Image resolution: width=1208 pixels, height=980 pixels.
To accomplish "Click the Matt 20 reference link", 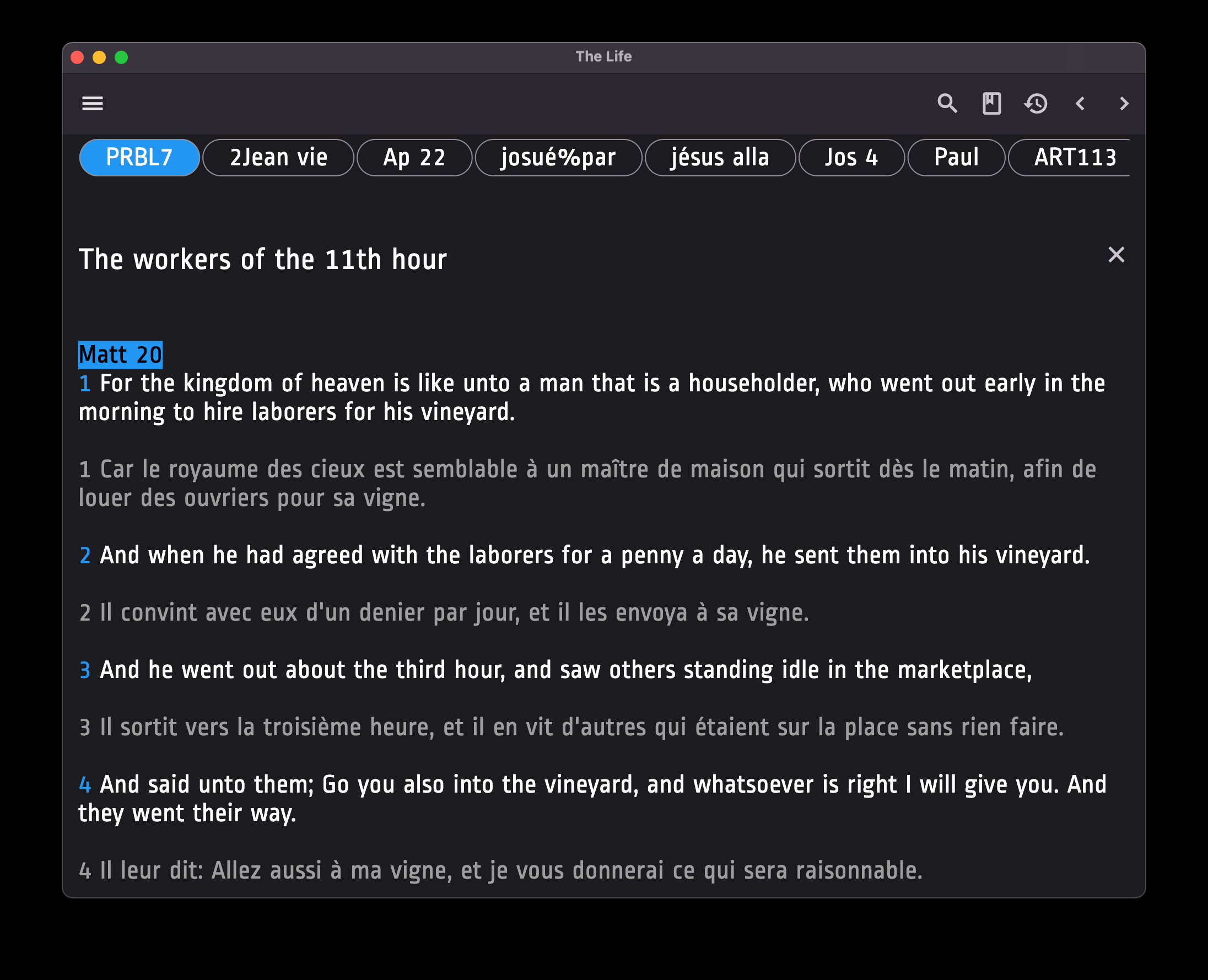I will point(120,355).
